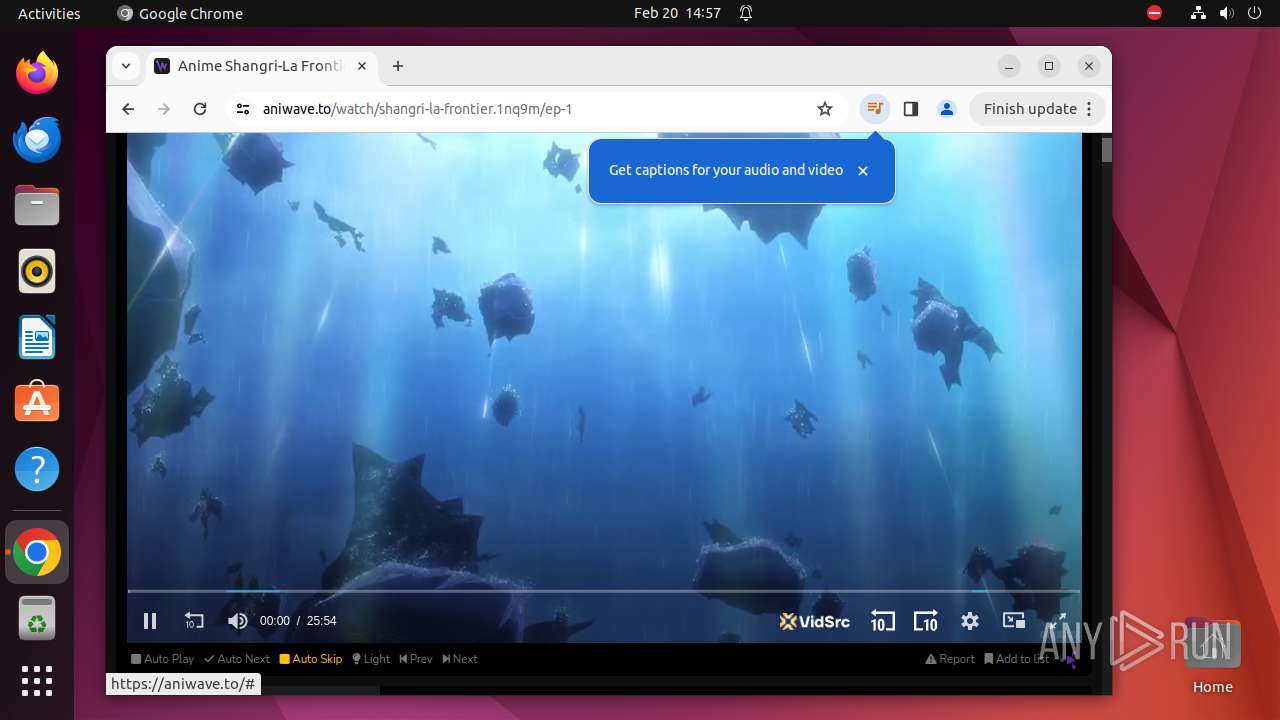Pause the video playback
The image size is (1280, 720).
[x=150, y=621]
